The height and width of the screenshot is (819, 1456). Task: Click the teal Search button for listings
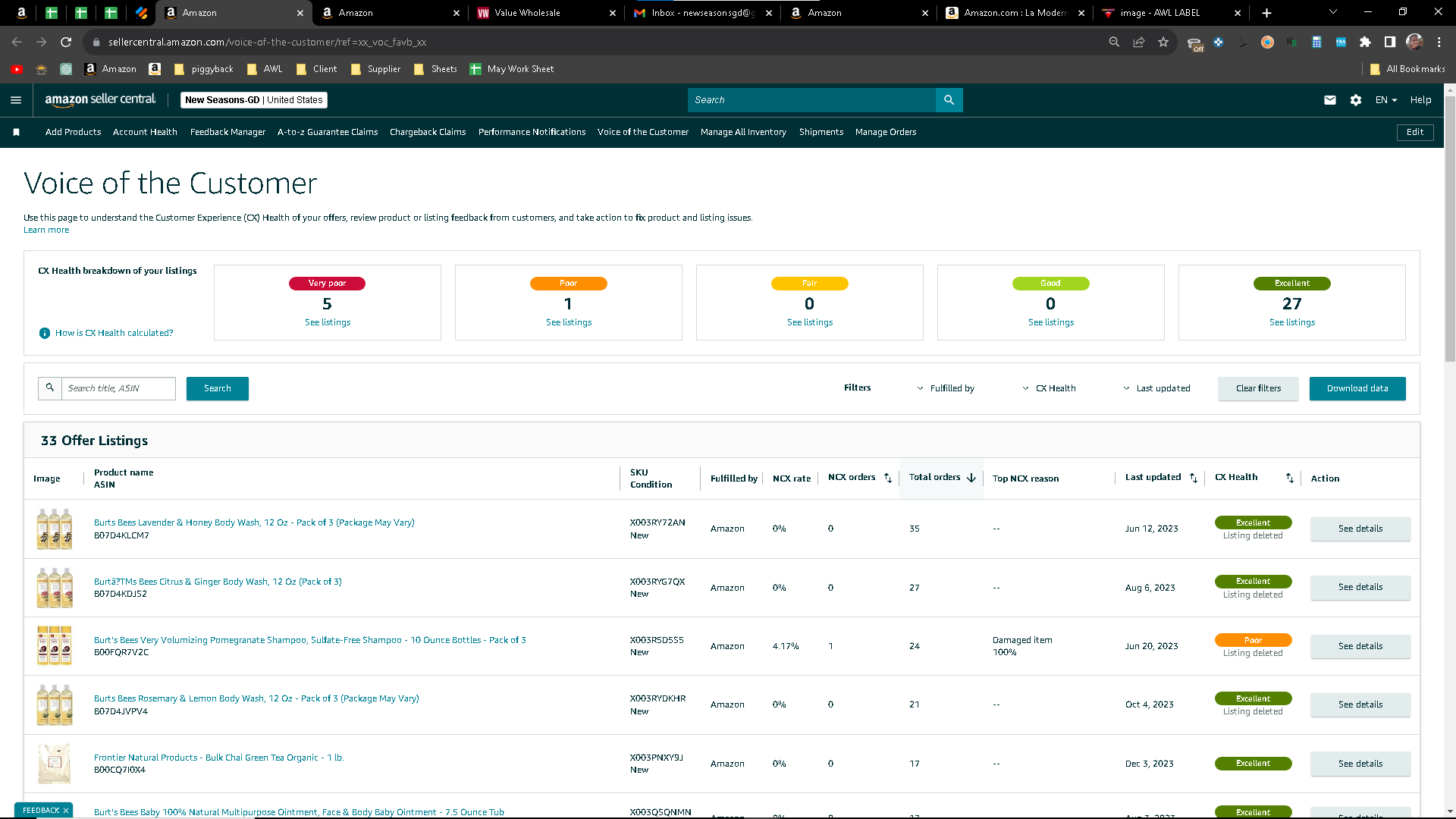coord(218,388)
